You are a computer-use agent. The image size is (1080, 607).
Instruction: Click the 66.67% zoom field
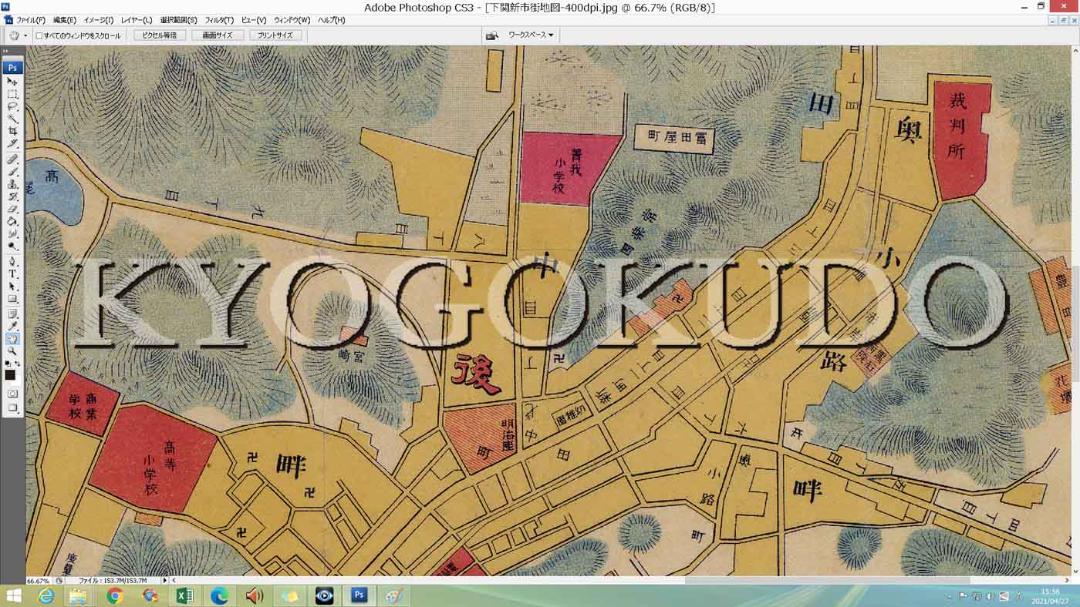[39, 581]
